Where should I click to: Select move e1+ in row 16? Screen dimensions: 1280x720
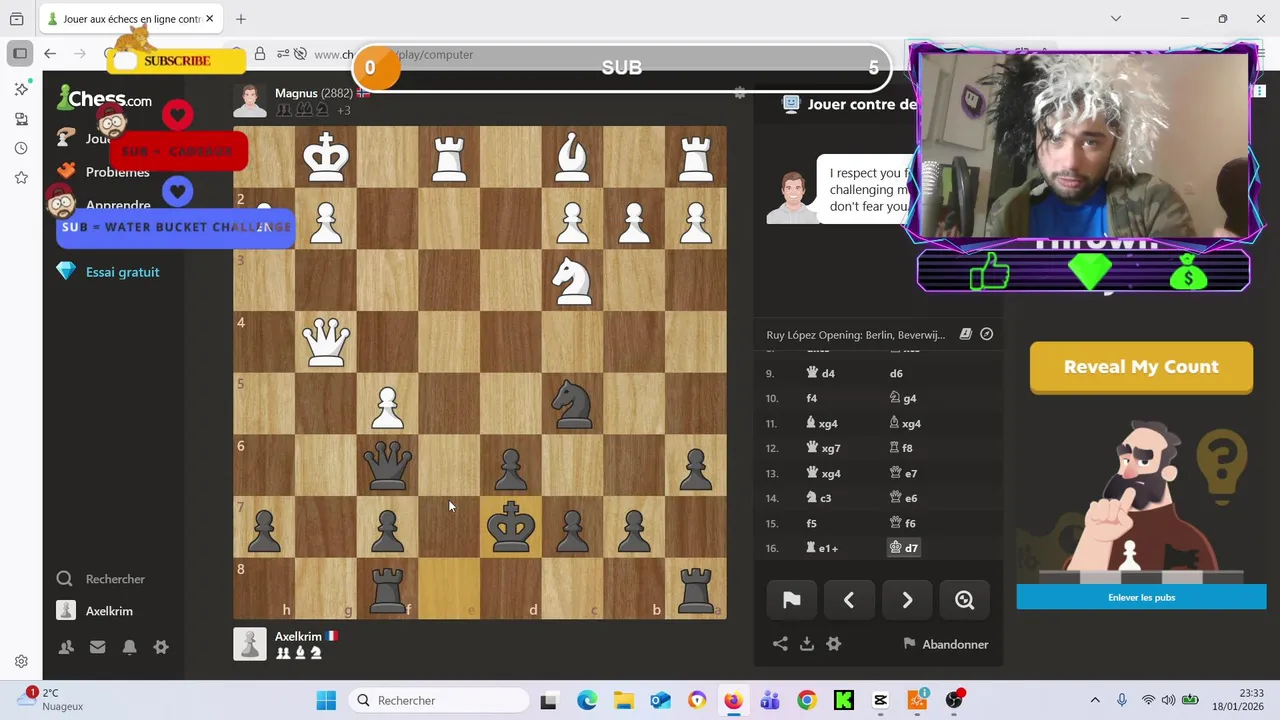tap(822, 548)
